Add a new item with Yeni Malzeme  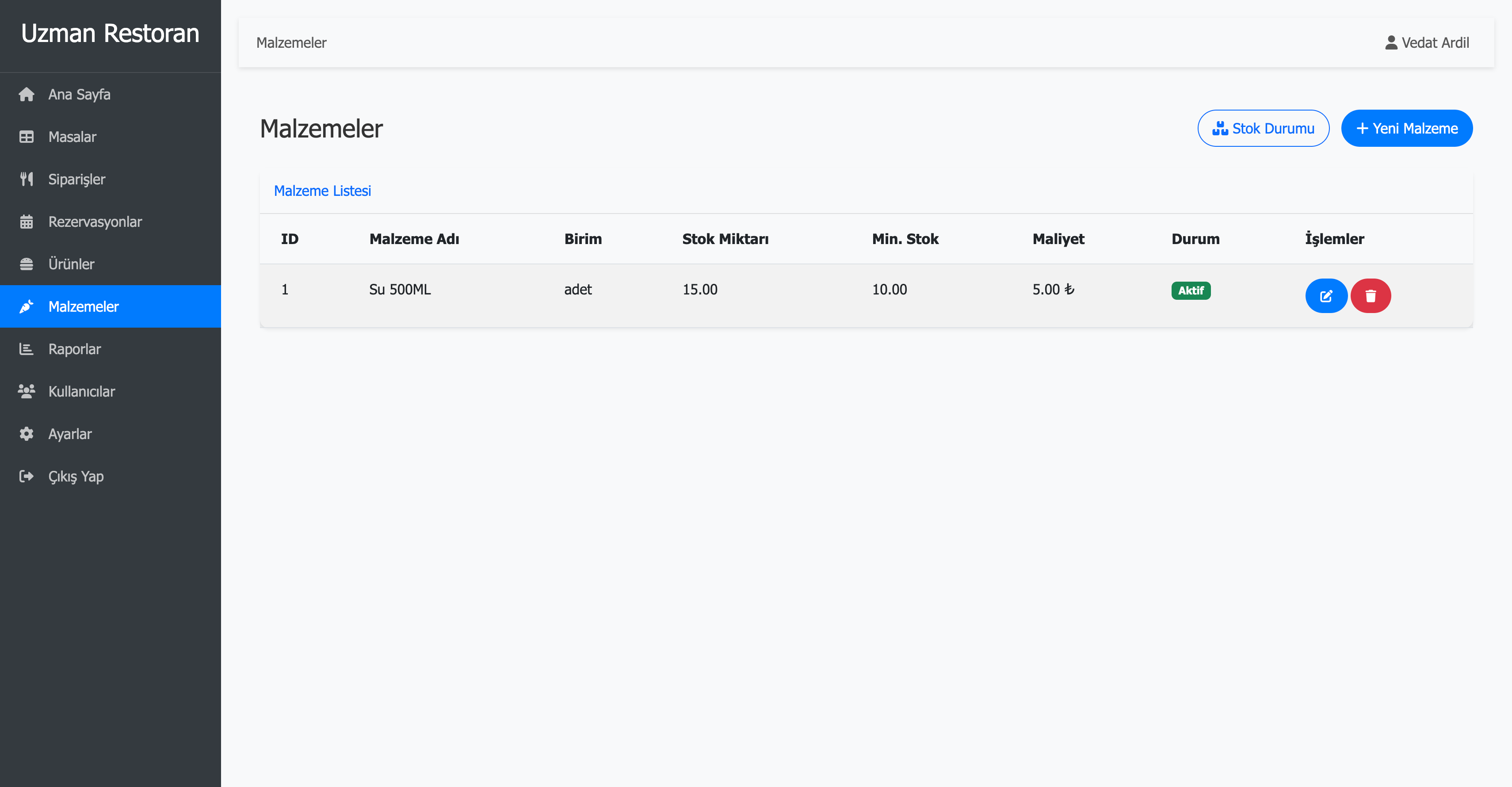[x=1406, y=128]
